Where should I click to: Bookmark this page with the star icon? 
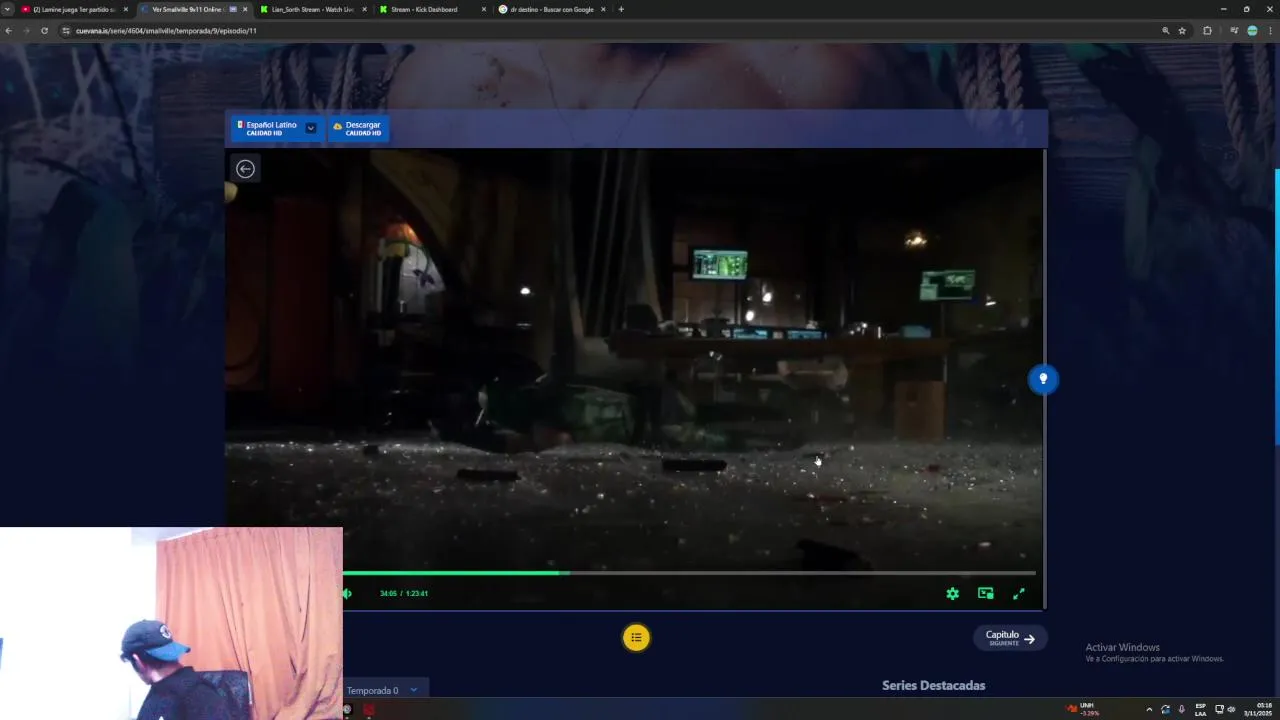1182,31
